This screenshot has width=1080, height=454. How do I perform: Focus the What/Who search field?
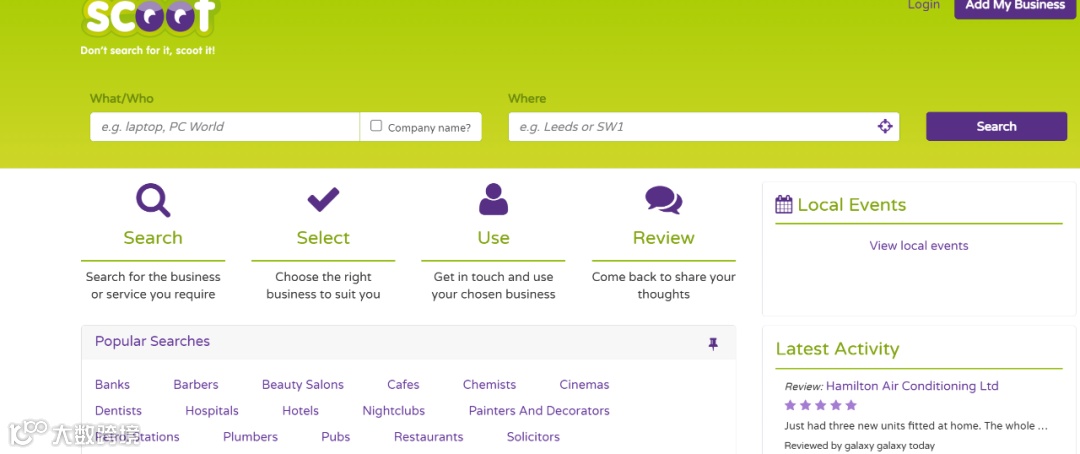225,127
